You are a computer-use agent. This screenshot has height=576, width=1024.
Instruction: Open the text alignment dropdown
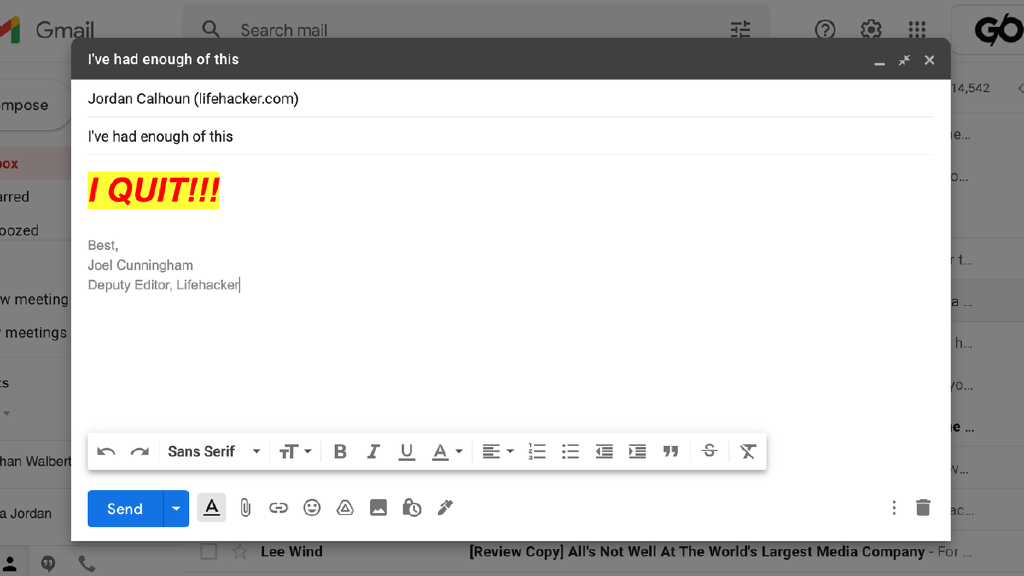tap(498, 451)
